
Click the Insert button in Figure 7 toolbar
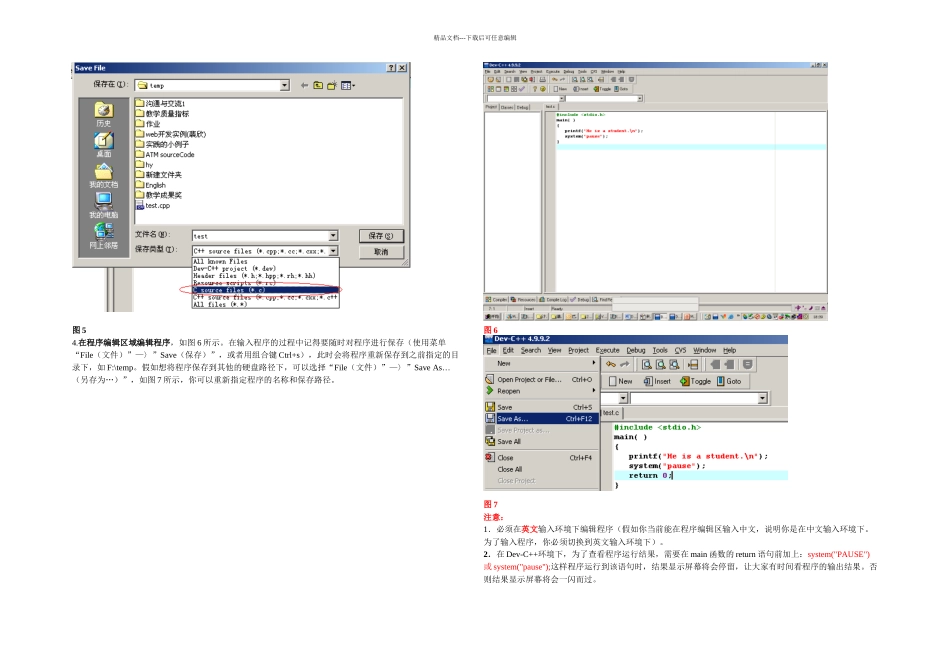[x=657, y=381]
